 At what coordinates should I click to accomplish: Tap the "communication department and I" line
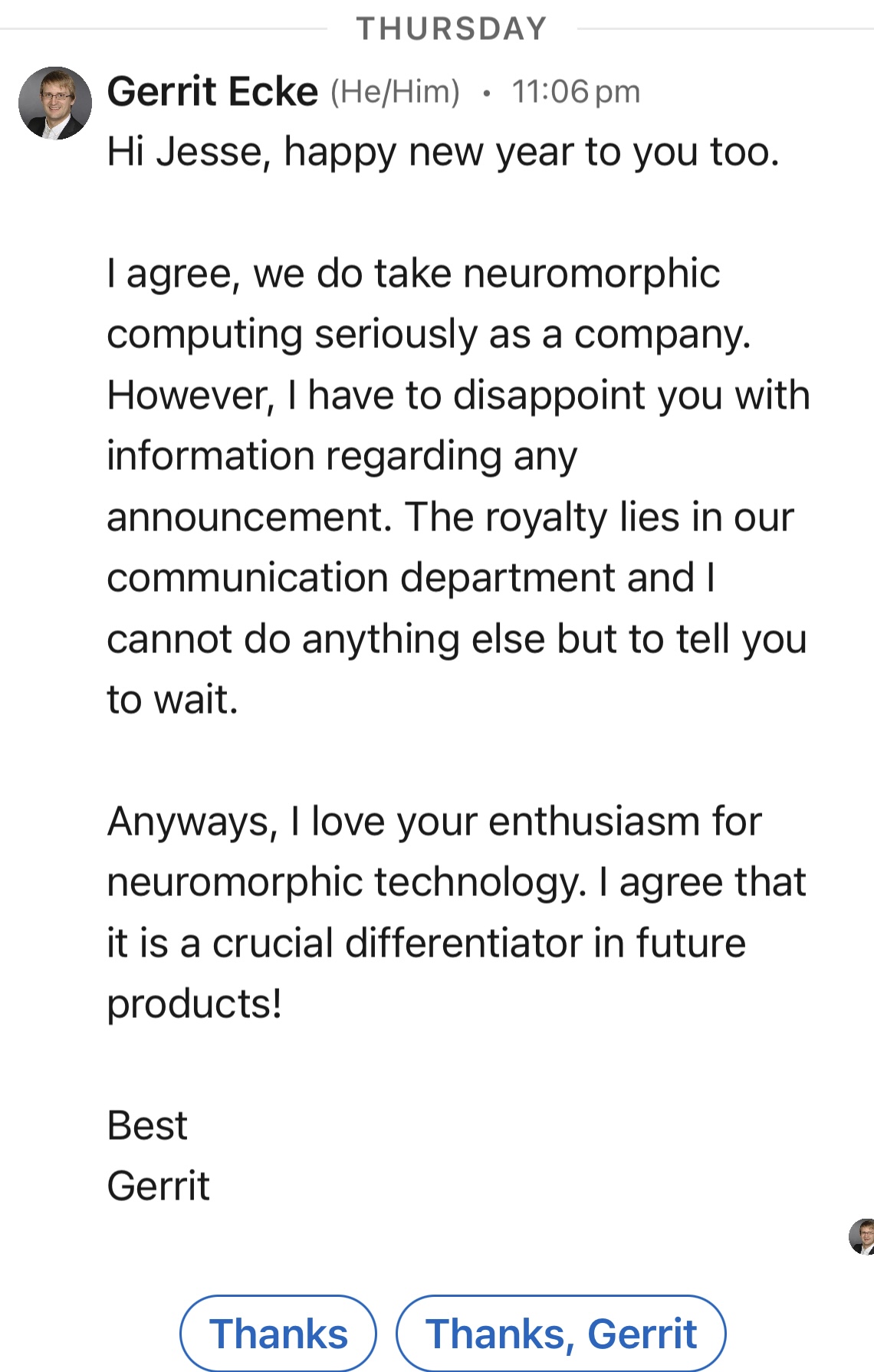[411, 577]
